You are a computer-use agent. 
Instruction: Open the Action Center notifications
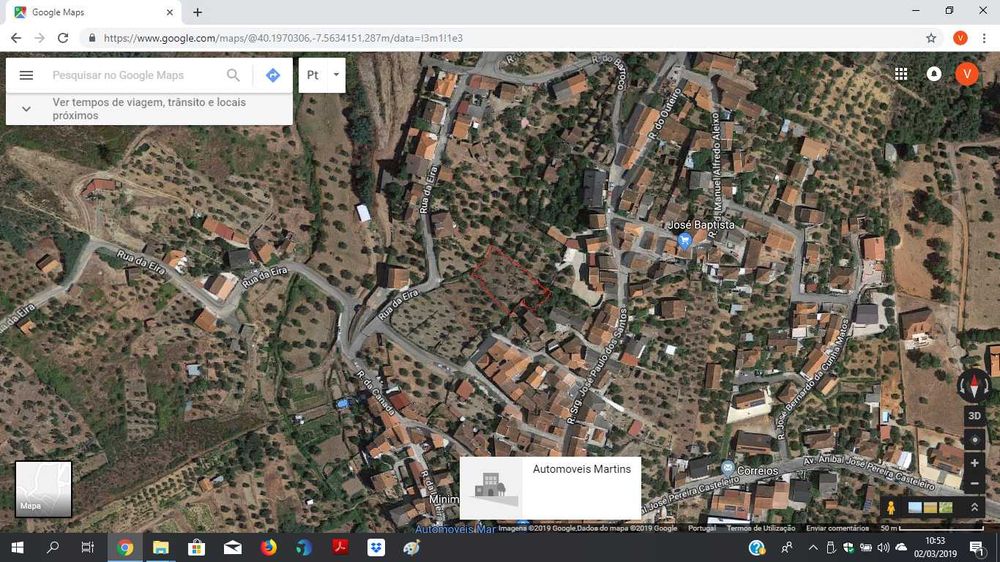[x=976, y=547]
